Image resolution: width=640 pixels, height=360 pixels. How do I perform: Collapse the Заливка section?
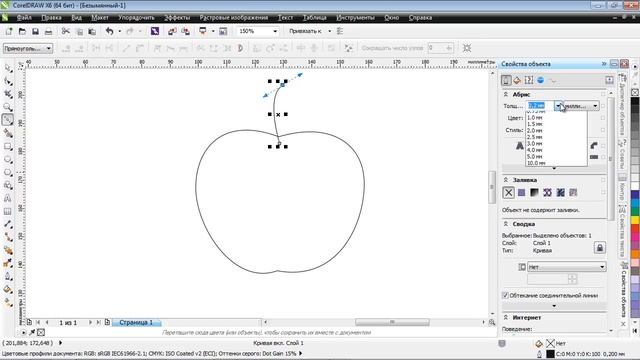point(506,180)
